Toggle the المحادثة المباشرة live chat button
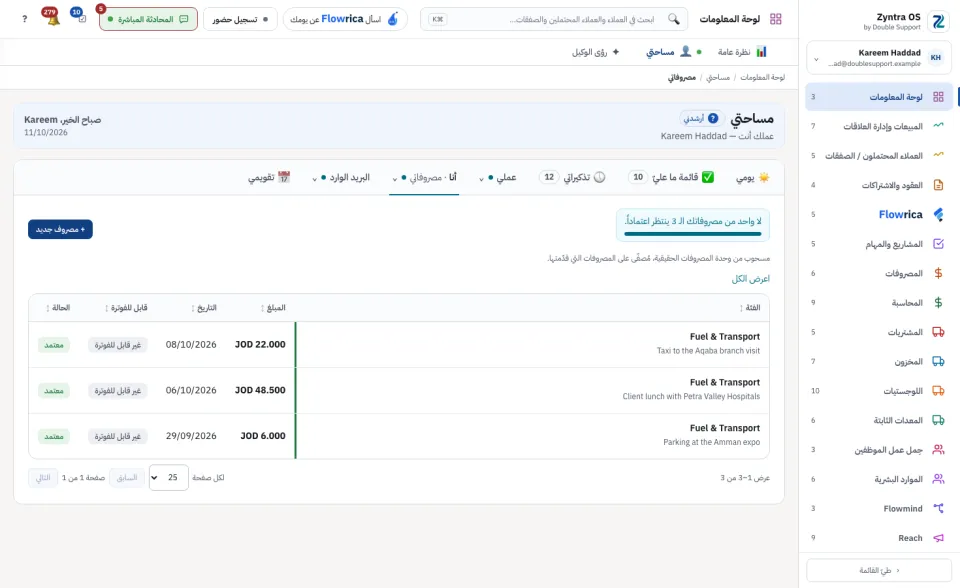The width and height of the screenshot is (960, 588). tap(148, 19)
